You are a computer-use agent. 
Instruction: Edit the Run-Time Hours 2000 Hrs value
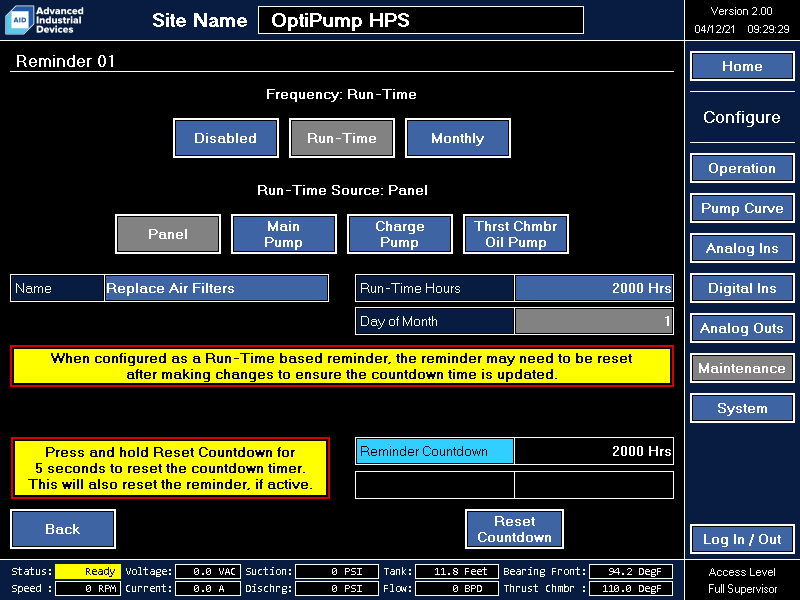click(x=594, y=288)
